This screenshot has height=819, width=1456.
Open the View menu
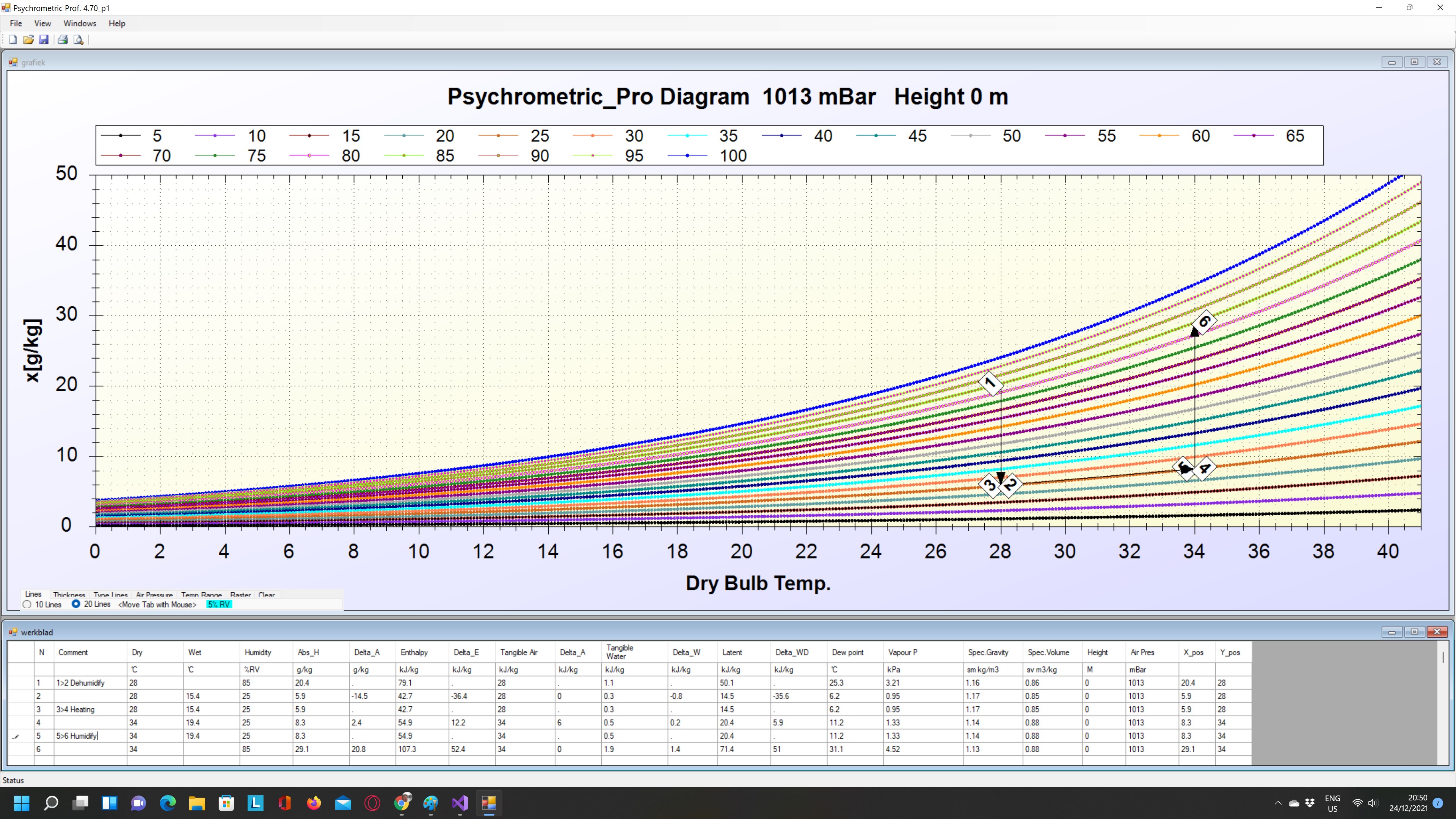(x=42, y=23)
